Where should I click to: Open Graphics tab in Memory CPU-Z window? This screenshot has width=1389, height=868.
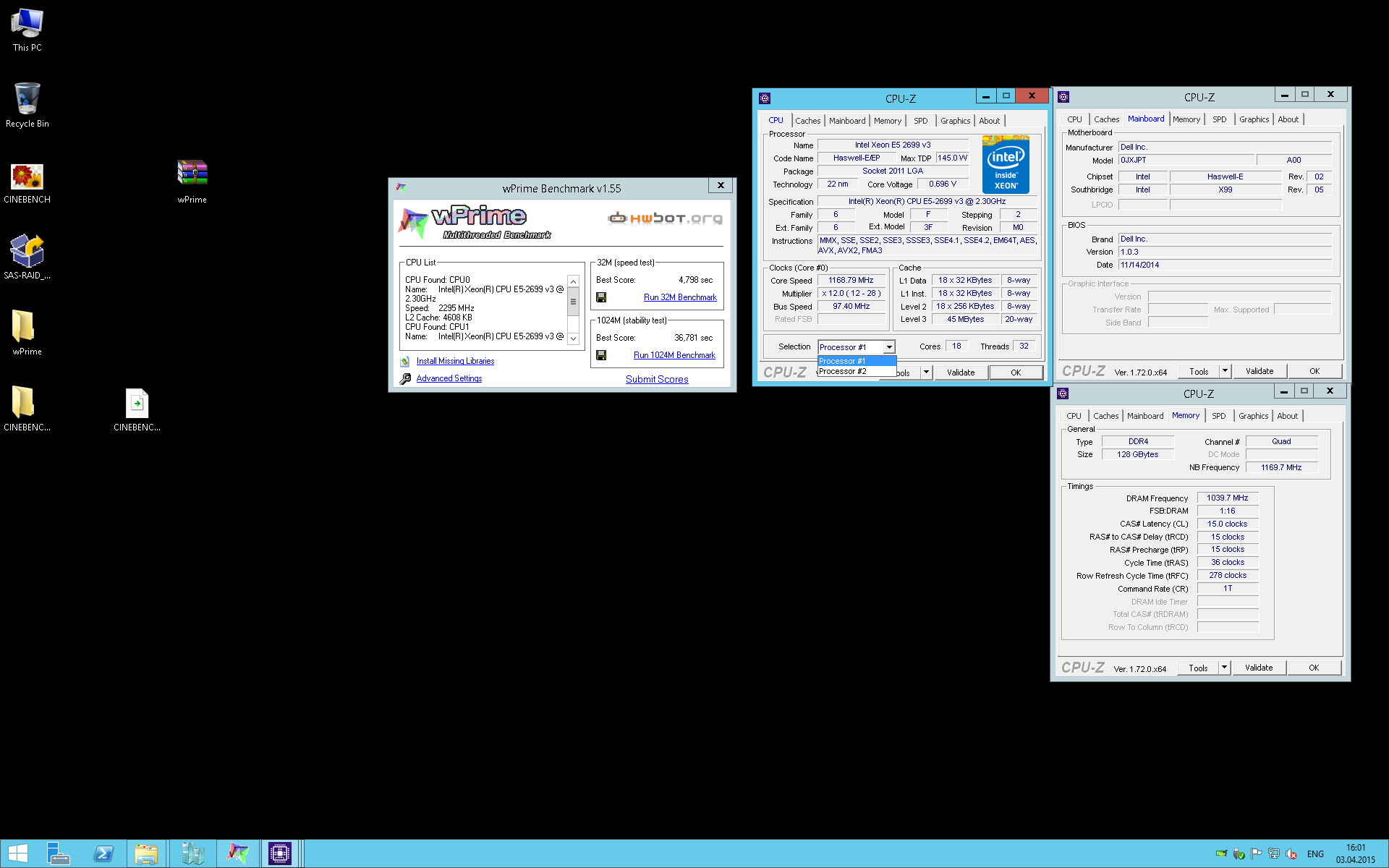pos(1253,416)
